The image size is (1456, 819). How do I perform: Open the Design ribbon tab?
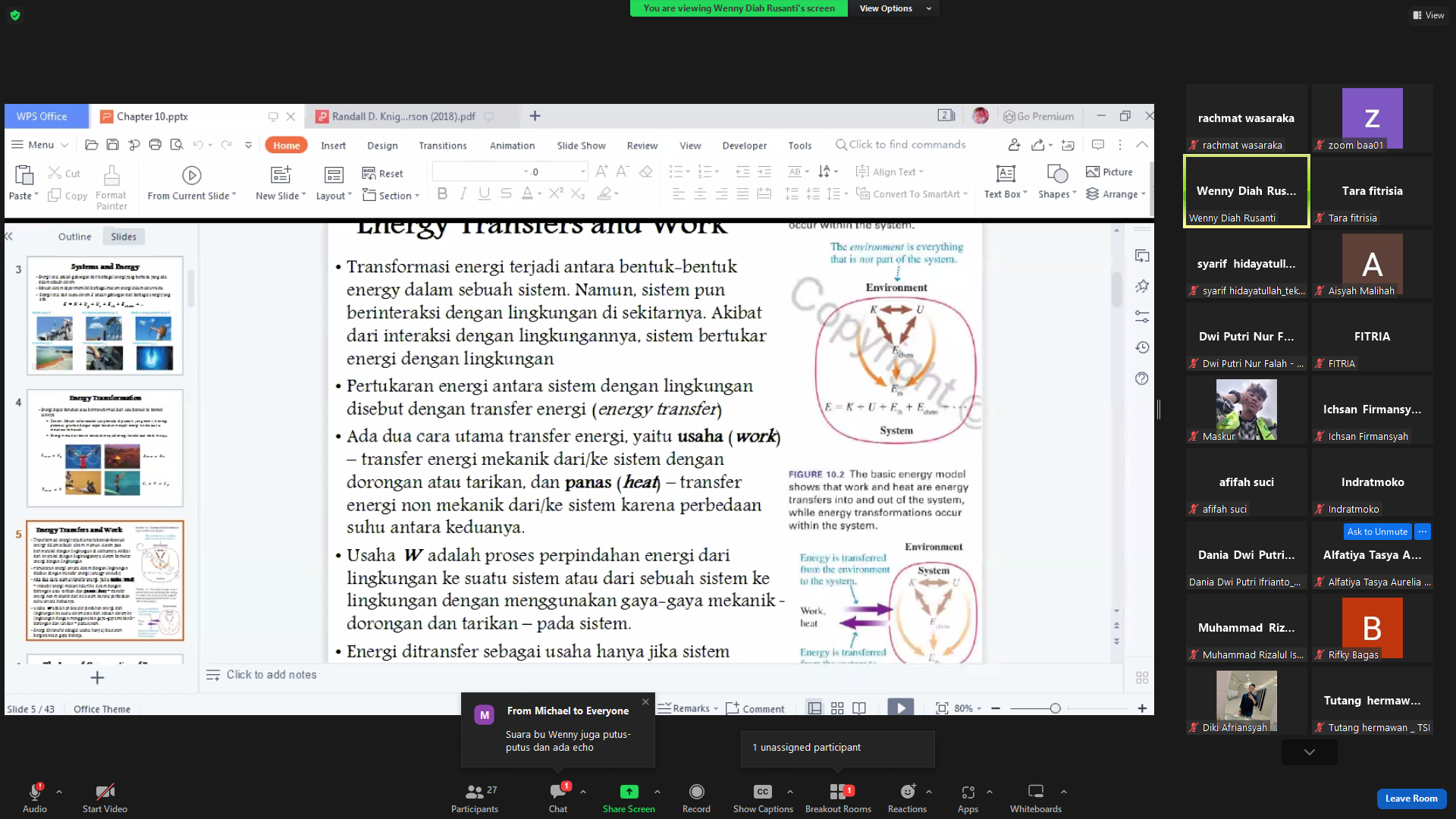pos(382,146)
